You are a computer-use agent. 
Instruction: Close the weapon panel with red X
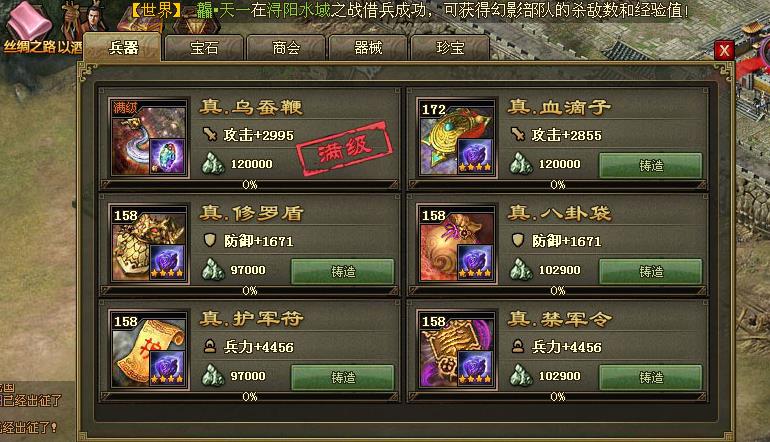[x=724, y=50]
